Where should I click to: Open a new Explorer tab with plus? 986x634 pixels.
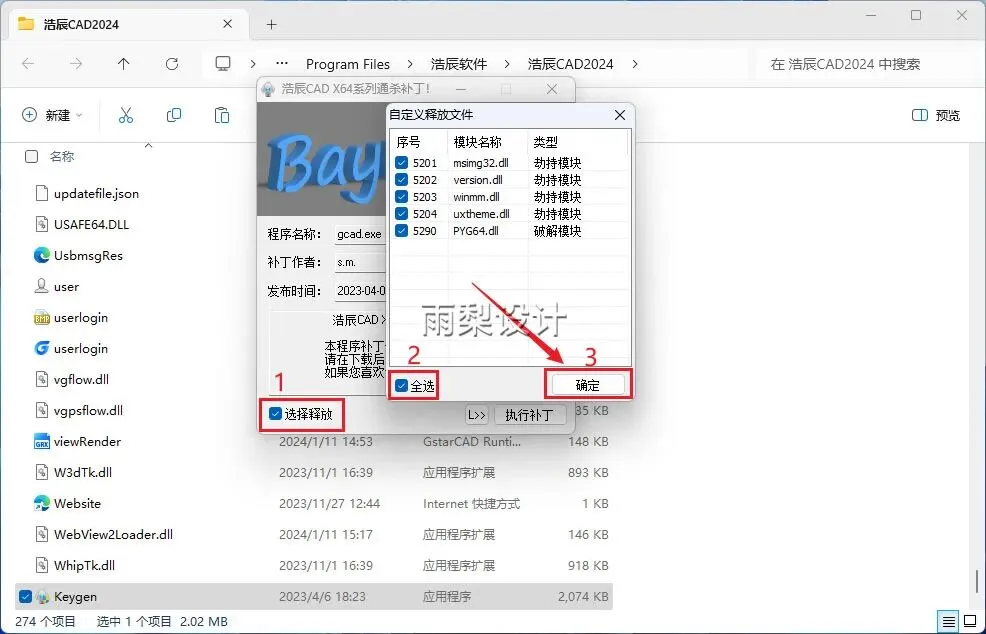coord(271,25)
